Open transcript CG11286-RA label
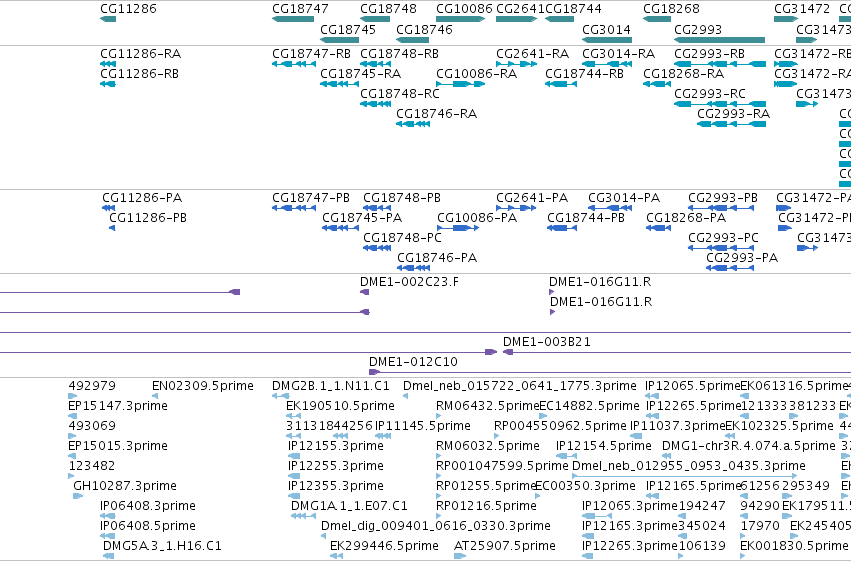 click(x=141, y=54)
